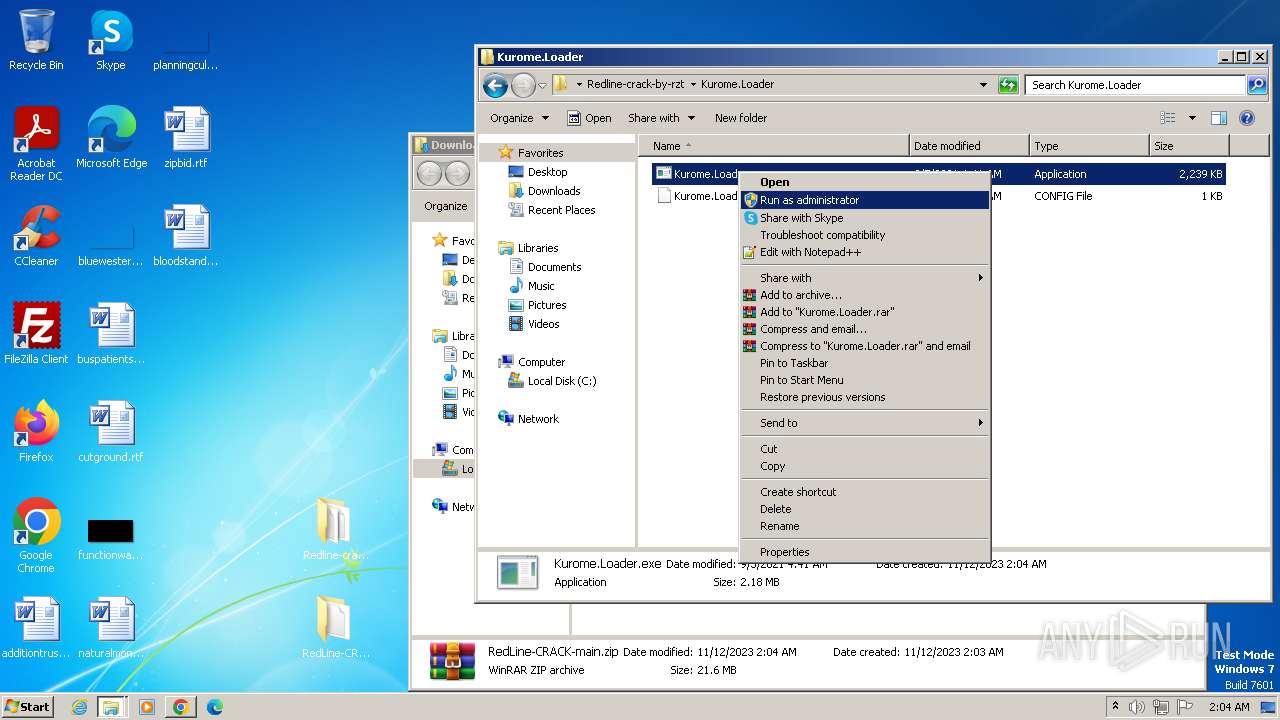Open Acrobat Reader DC desktop icon
The image size is (1280, 720).
click(x=36, y=143)
